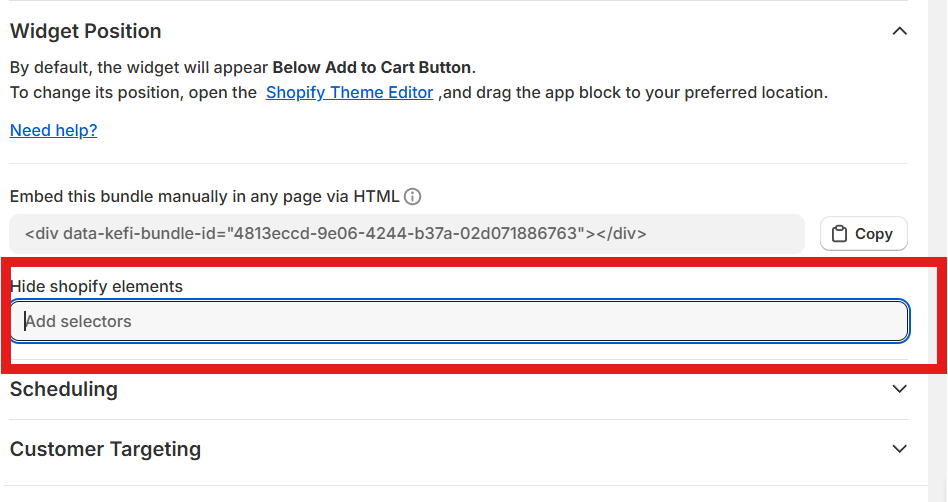Click the bundle embed div code snippet
The width and height of the screenshot is (948, 502).
pyautogui.click(x=336, y=234)
